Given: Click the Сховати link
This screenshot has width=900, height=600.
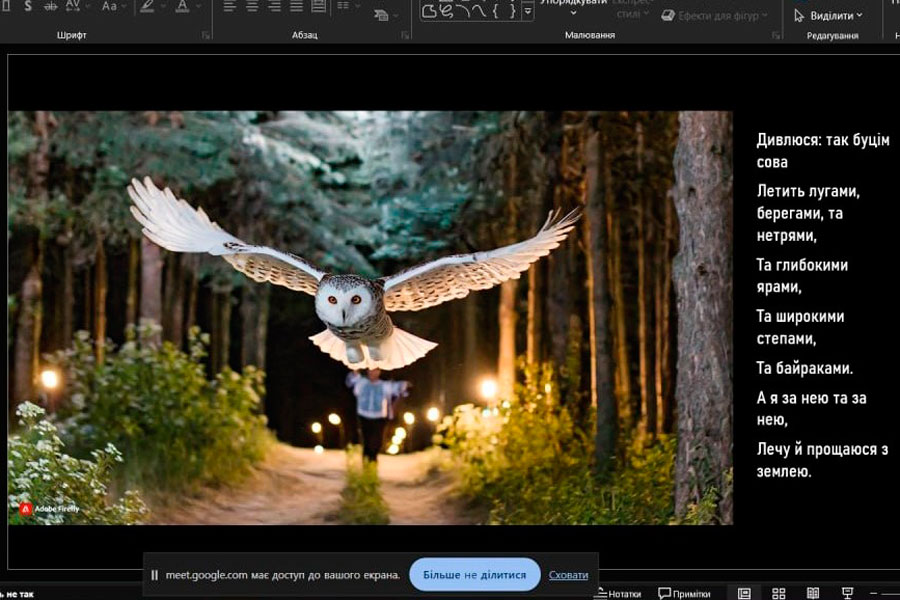Looking at the screenshot, I should [568, 575].
